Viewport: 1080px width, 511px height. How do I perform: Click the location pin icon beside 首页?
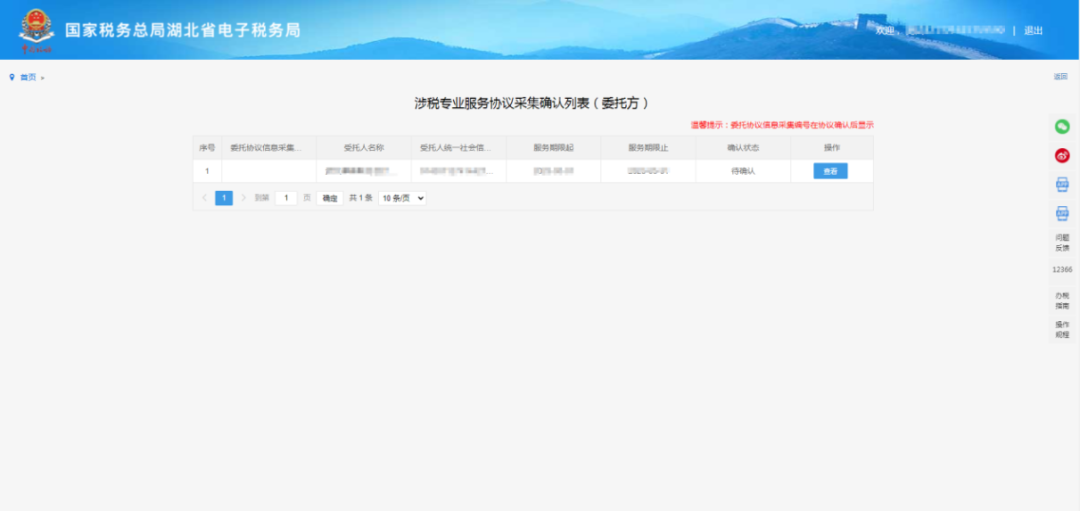[x=12, y=77]
